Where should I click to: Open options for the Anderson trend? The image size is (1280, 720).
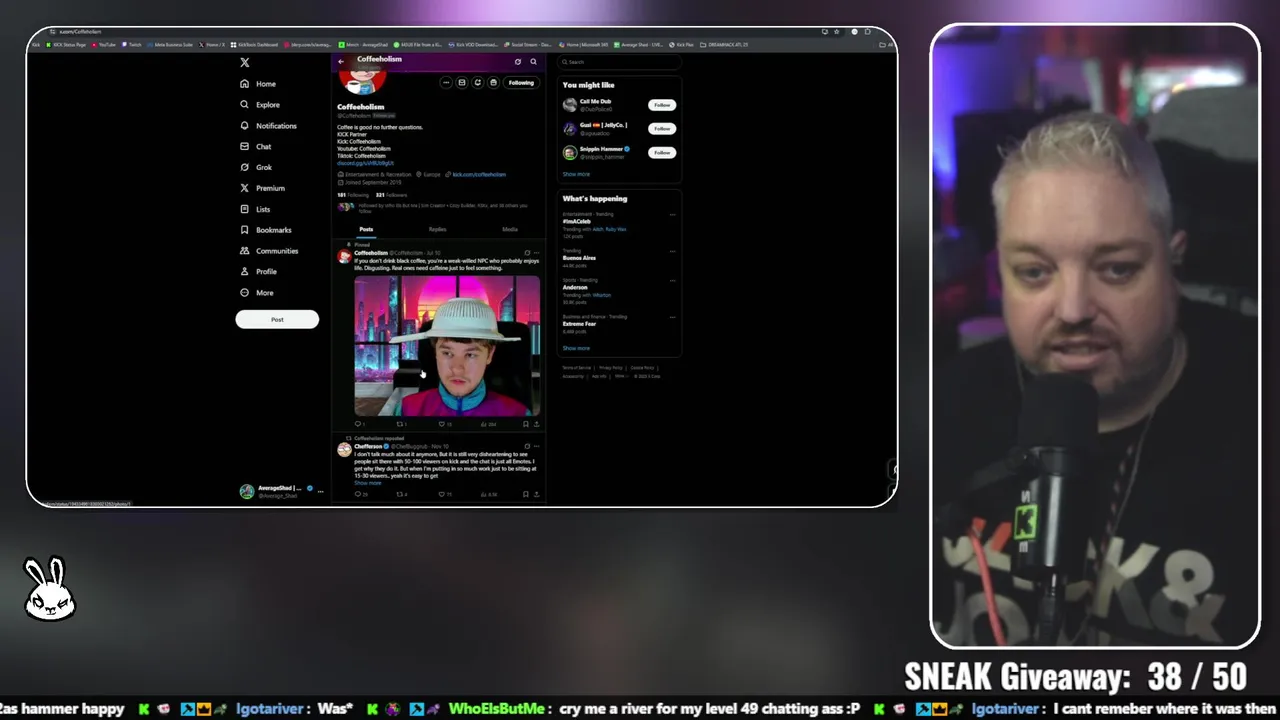672,281
